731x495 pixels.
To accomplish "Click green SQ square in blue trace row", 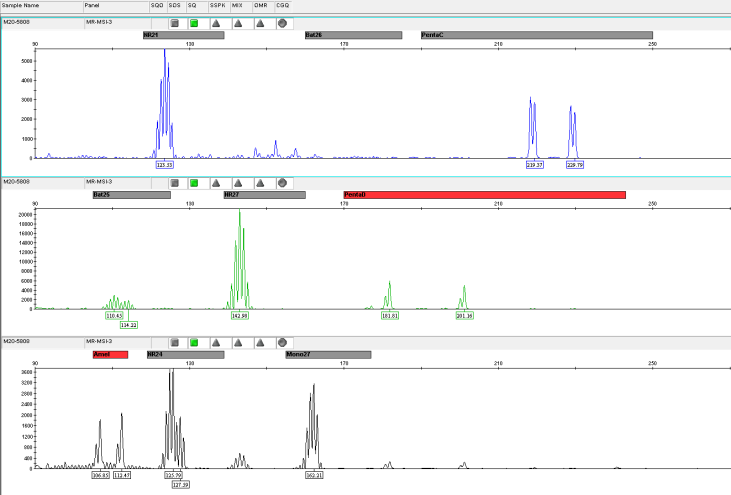I will tap(194, 22).
